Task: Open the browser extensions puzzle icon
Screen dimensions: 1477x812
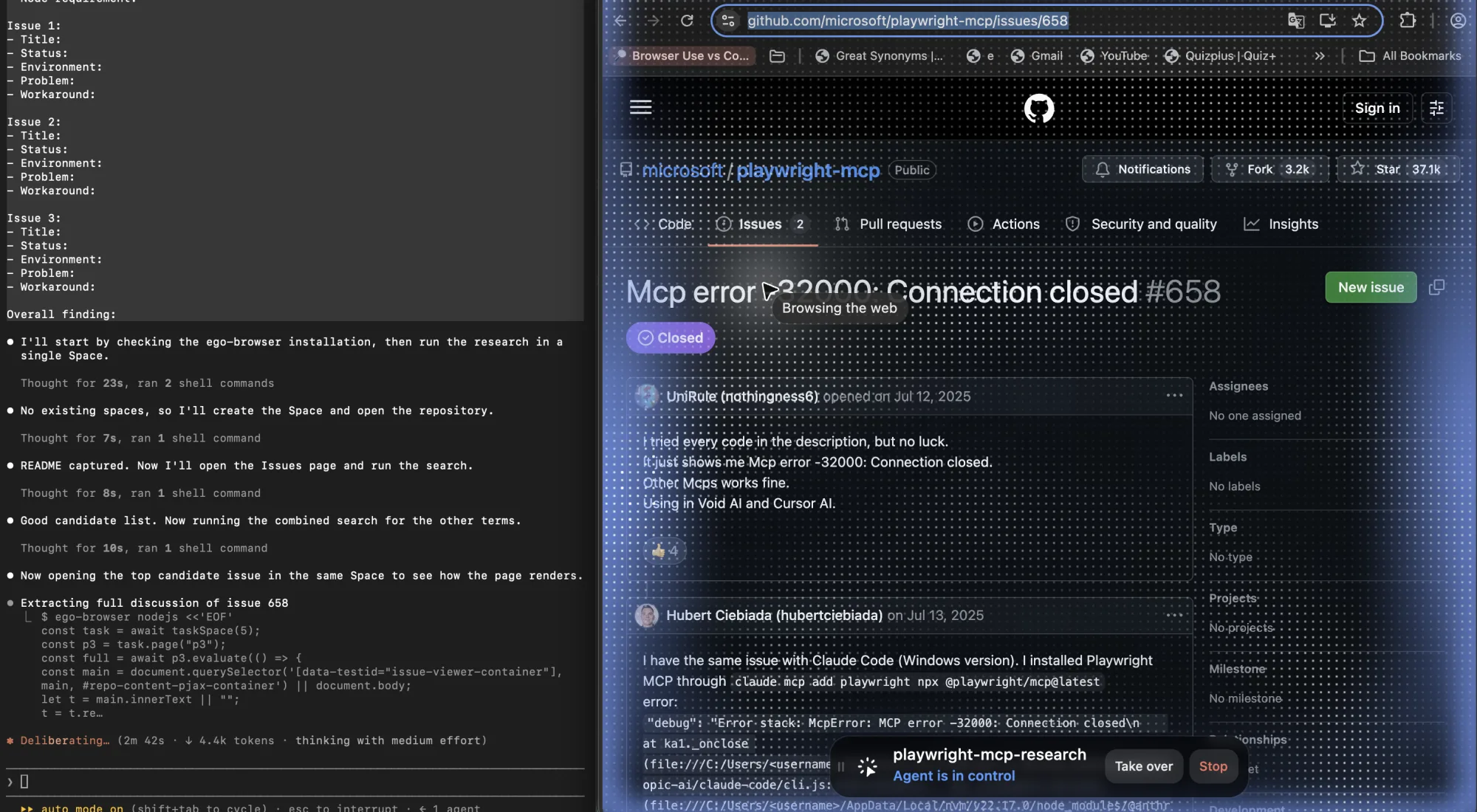Action: pos(1408,21)
